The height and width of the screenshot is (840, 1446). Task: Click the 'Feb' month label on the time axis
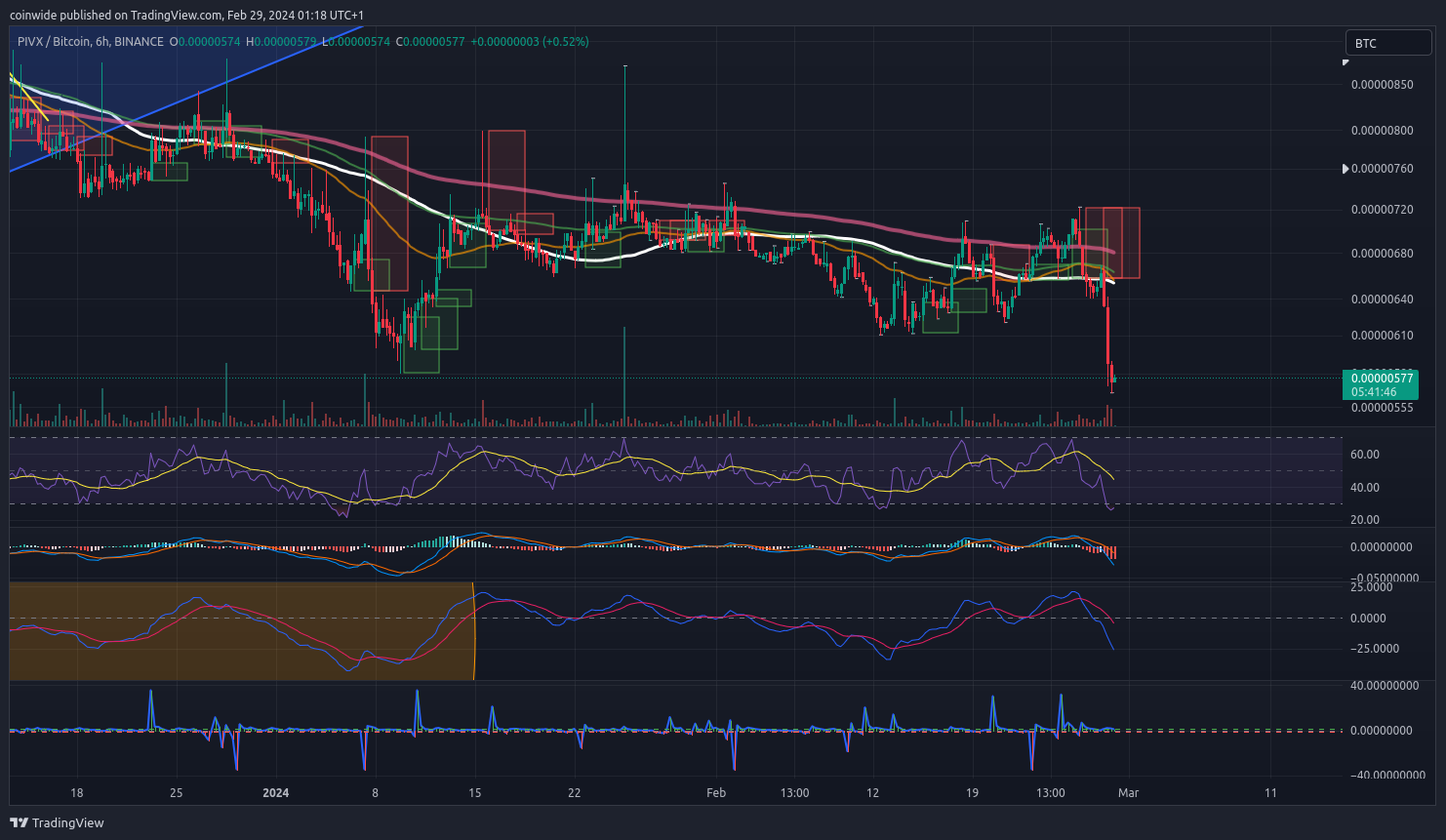(716, 793)
